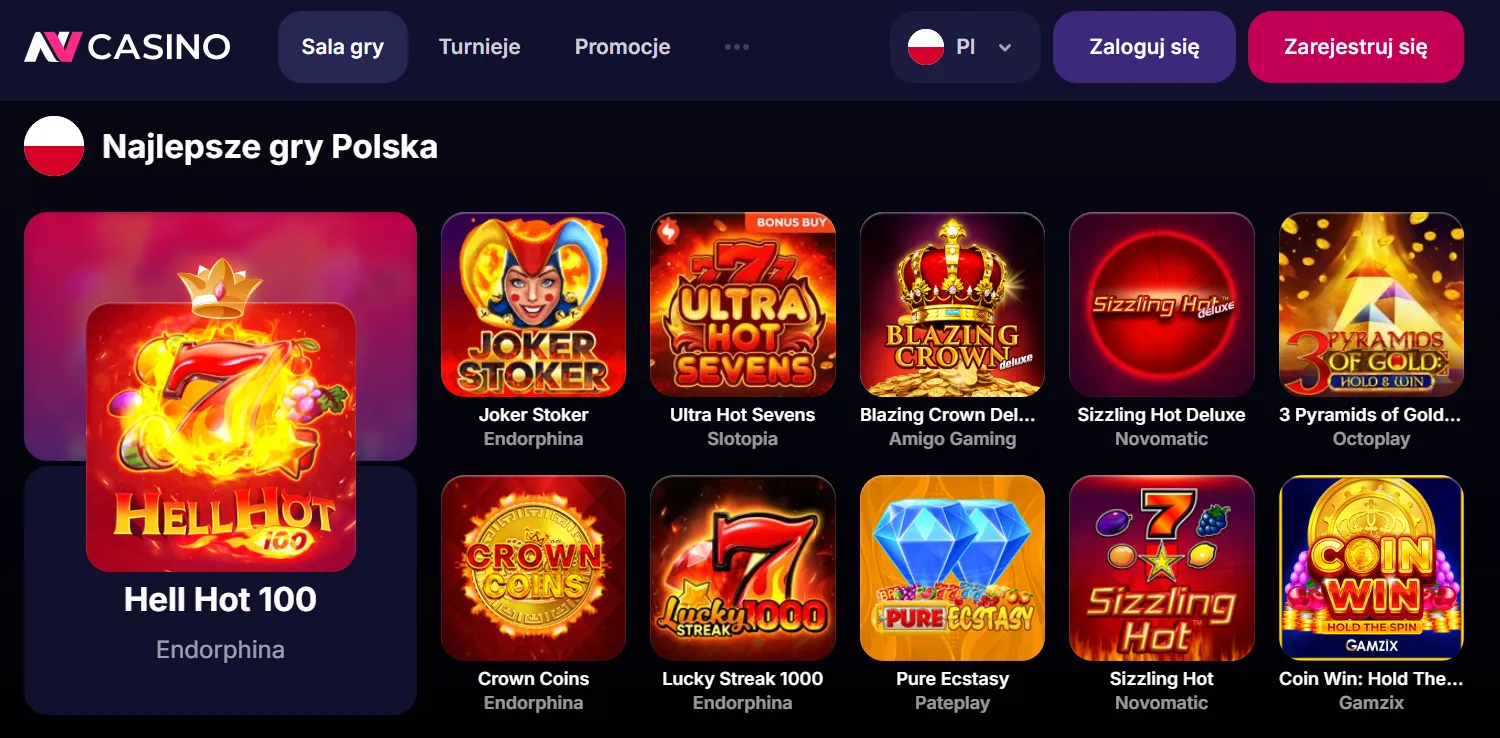Viewport: 1500px width, 738px height.
Task: Select the Sizzling Hot Deluxe tile
Action: (1162, 304)
